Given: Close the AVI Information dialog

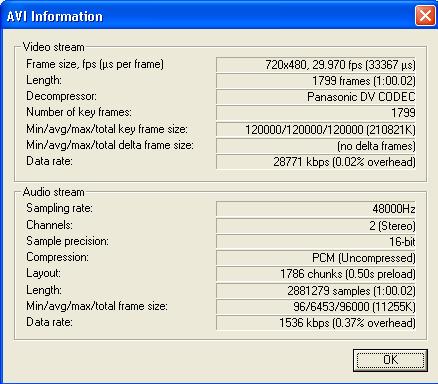Looking at the screenshot, I should (425, 16).
